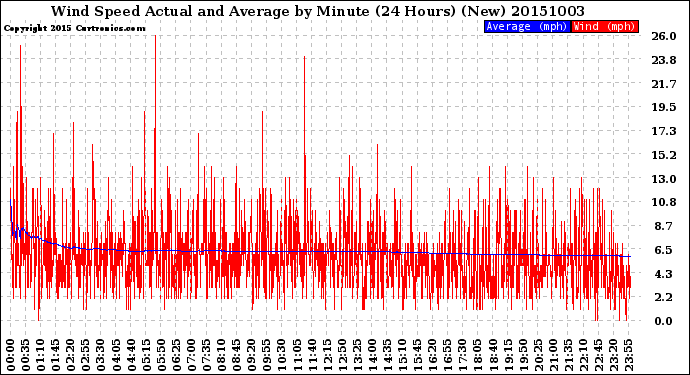Select the 2.2 y-axis label
This screenshot has width=690, height=375.
click(x=664, y=298)
